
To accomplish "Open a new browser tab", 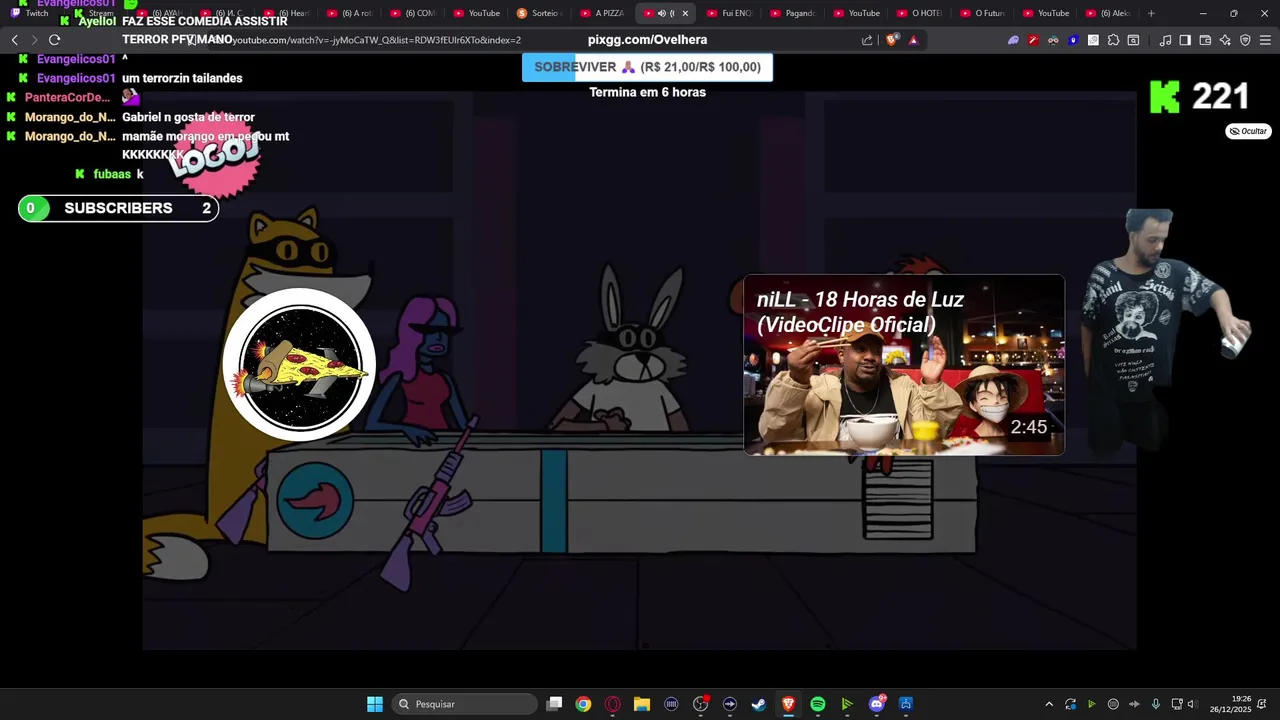I will tap(1151, 13).
